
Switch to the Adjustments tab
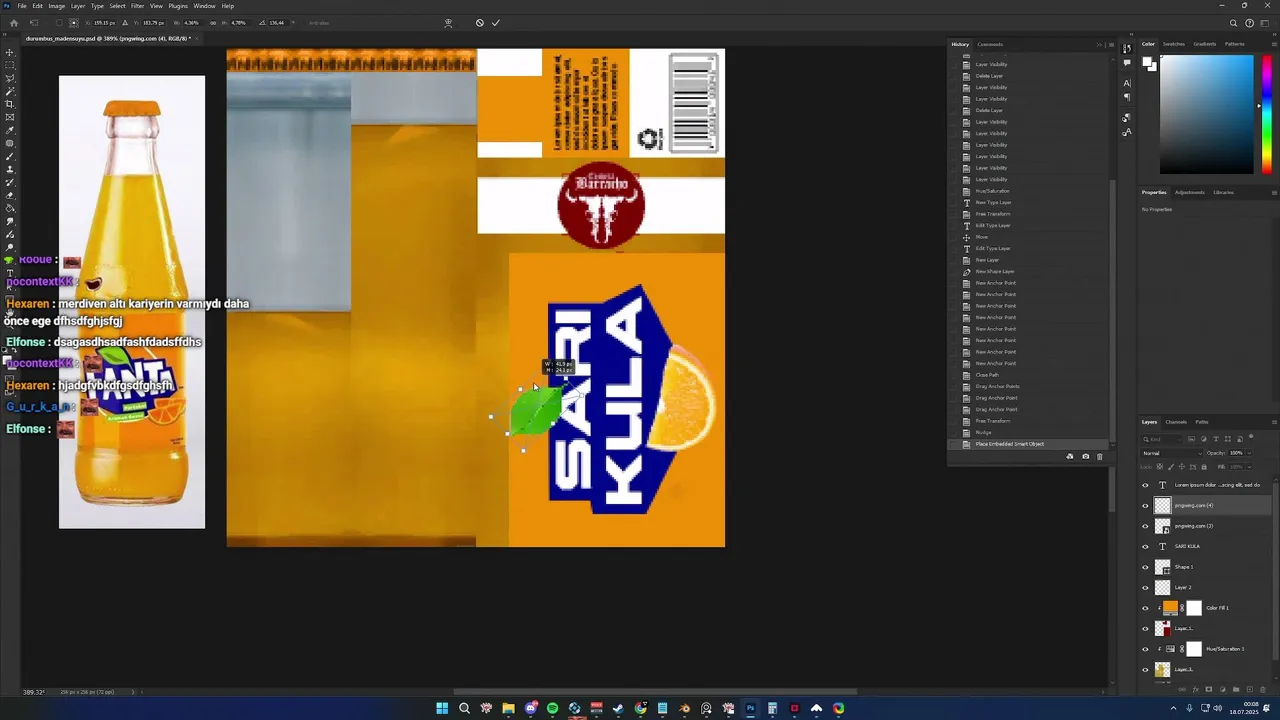pyautogui.click(x=1190, y=192)
